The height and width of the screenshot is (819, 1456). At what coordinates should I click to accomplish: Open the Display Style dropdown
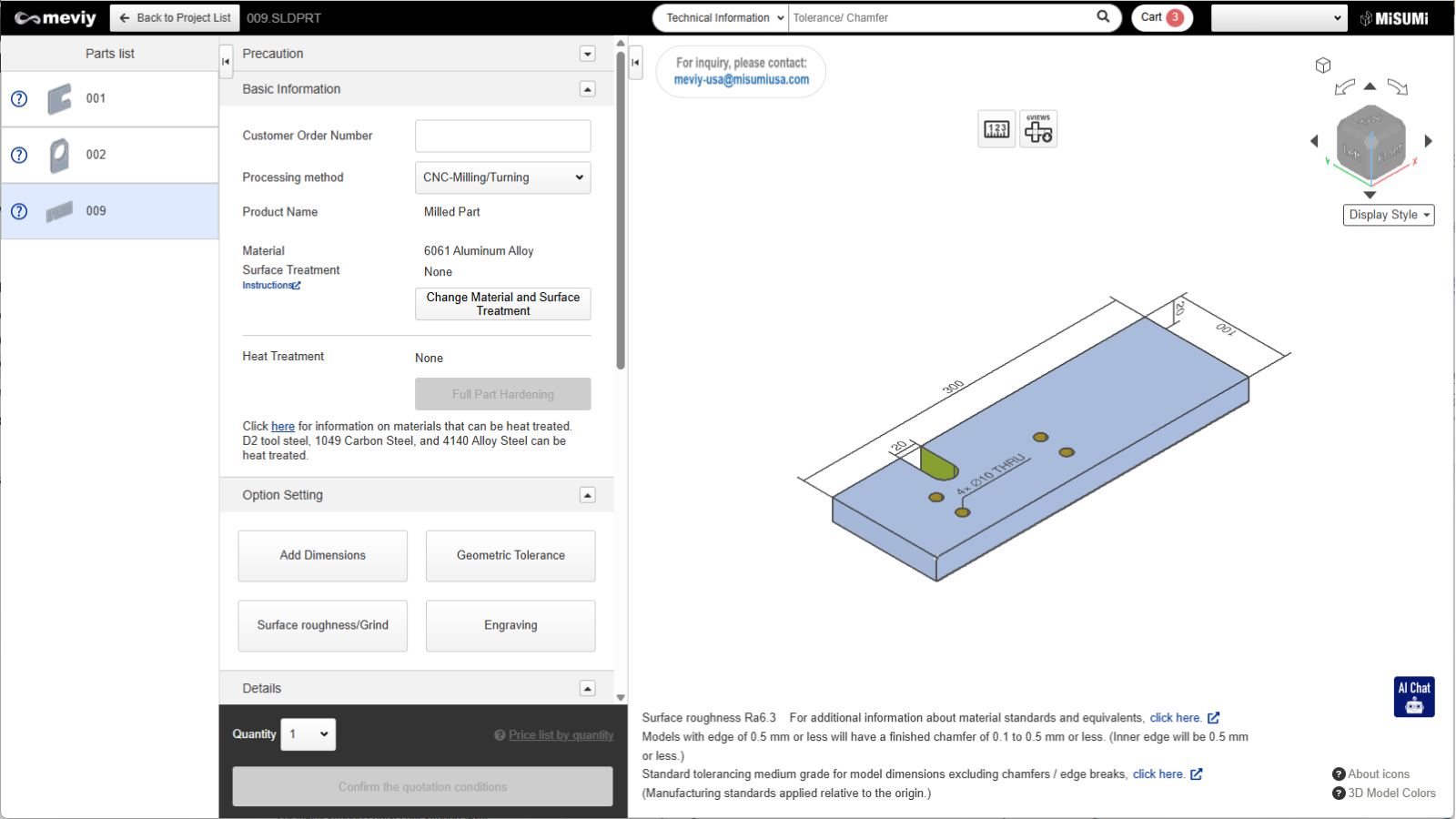coord(1389,215)
